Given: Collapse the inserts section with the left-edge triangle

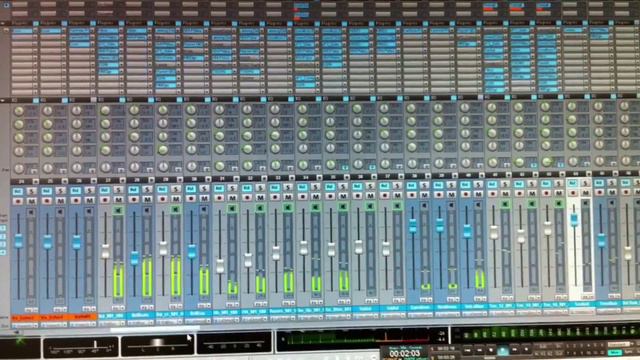Looking at the screenshot, I should [3, 24].
